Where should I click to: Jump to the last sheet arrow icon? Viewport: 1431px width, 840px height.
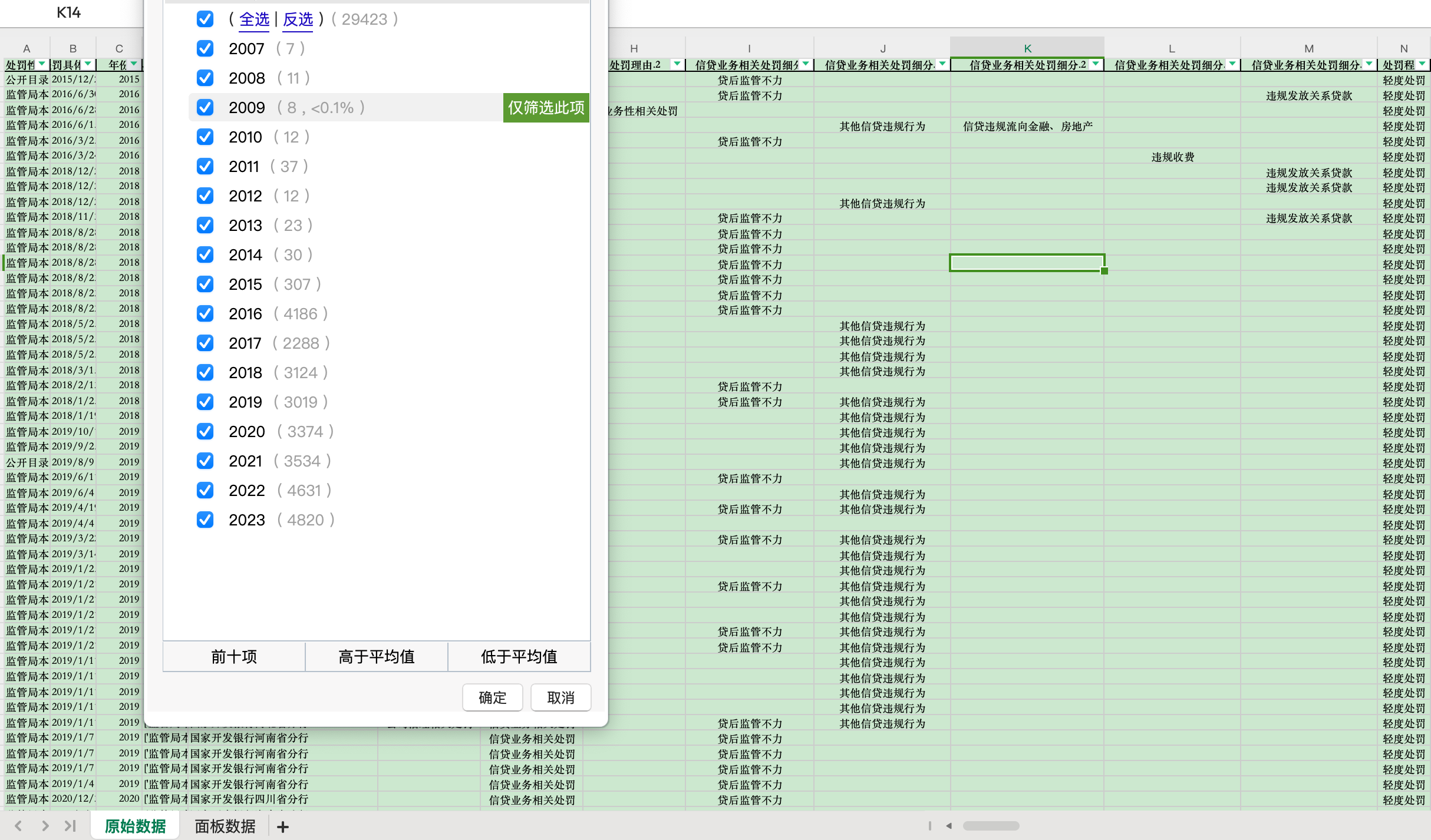[71, 826]
